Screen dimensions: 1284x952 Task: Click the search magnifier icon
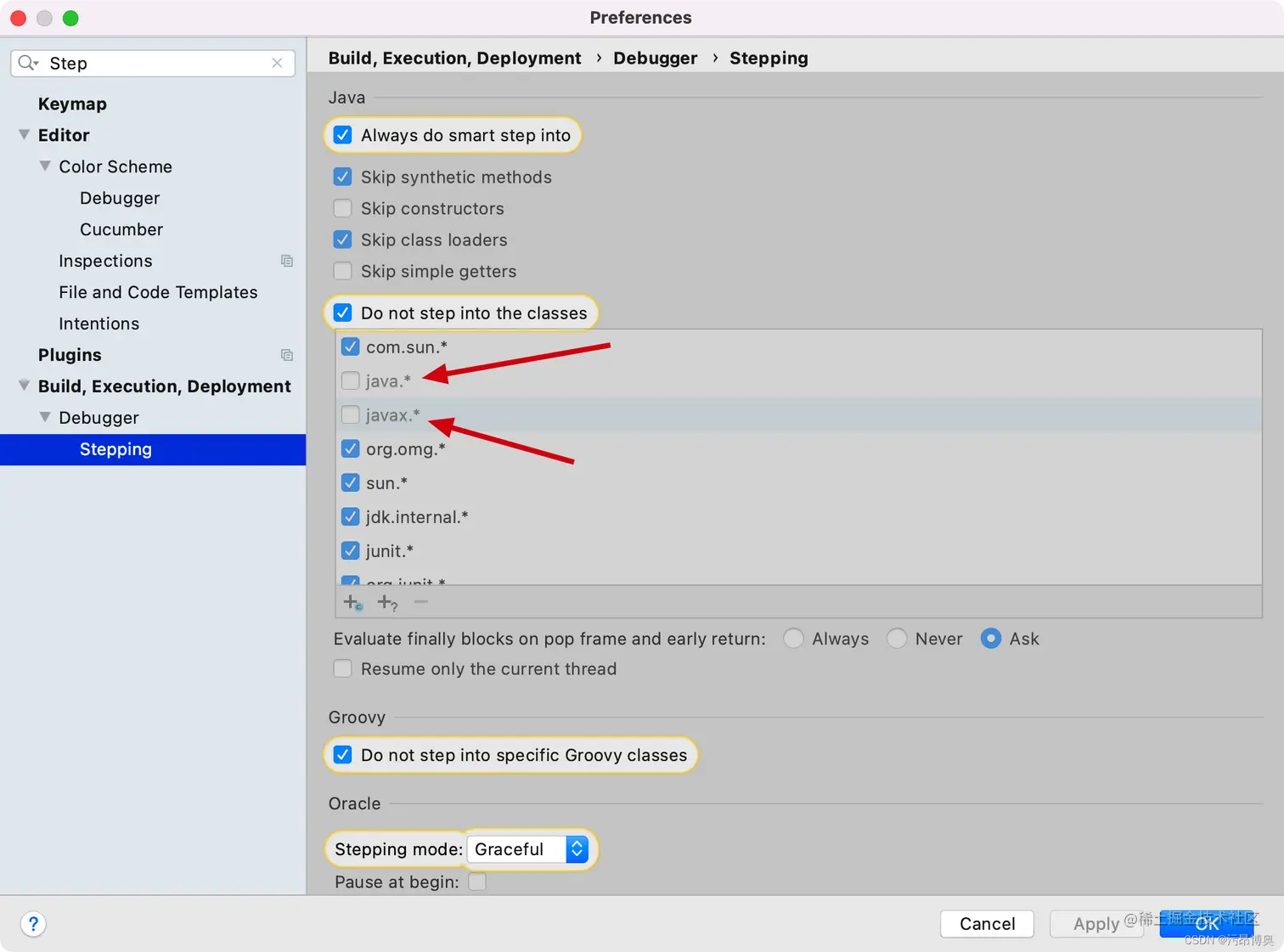click(x=28, y=63)
